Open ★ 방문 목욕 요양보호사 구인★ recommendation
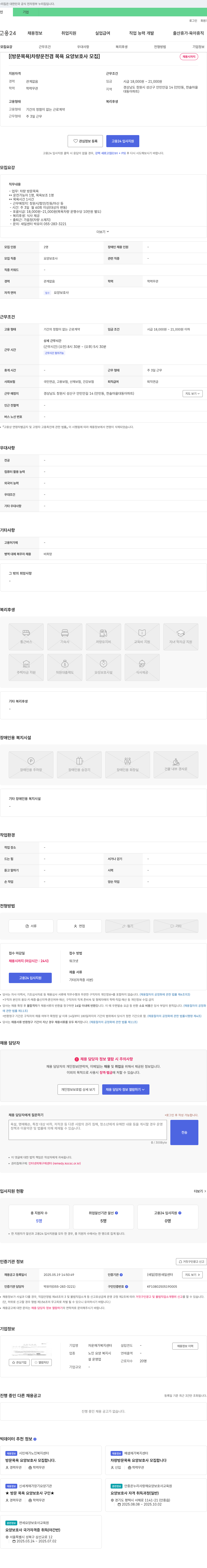The width and height of the screenshot is (207, 1568). click(30, 1493)
